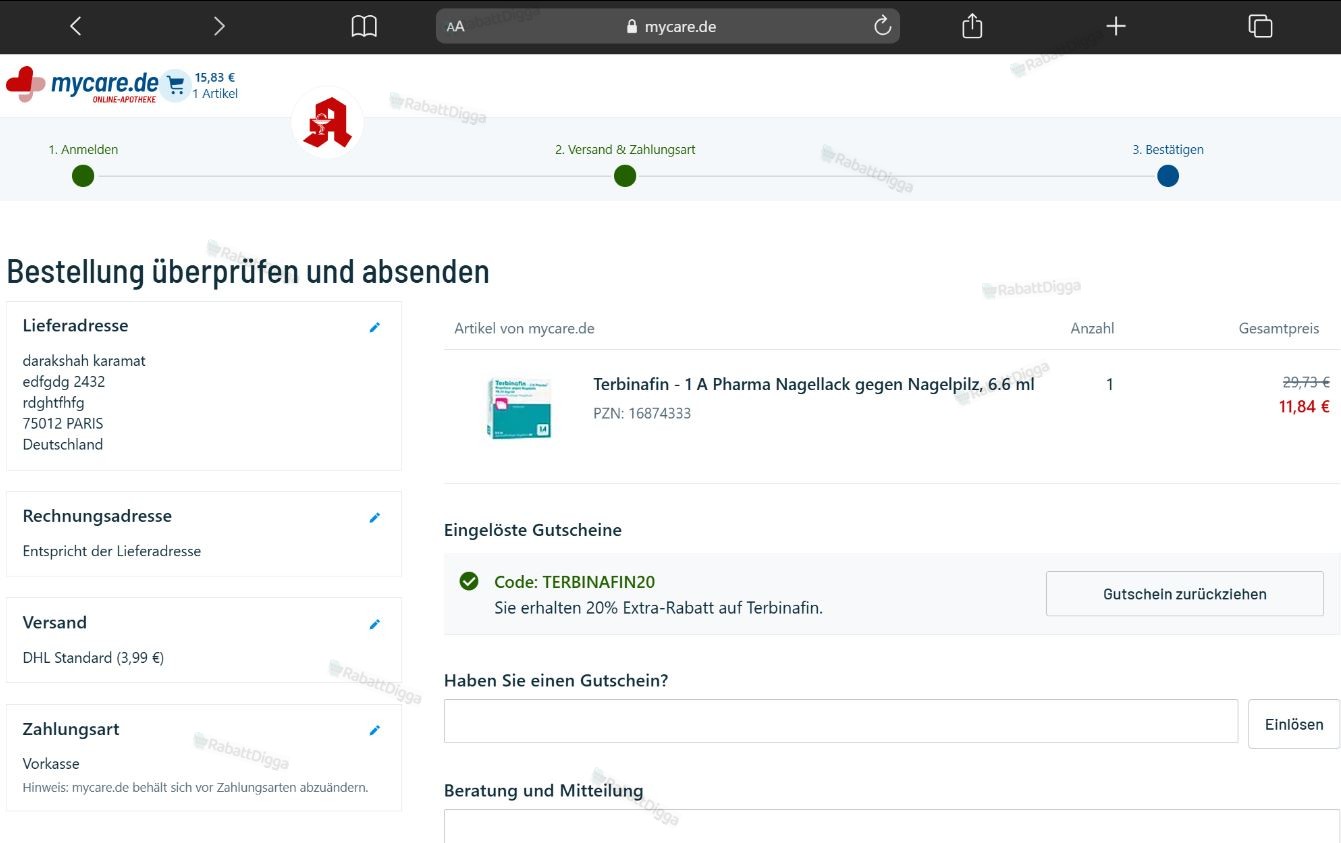Viewport: 1341px width, 843px height.
Task: Edit Lieferadresse with pencil icon
Action: point(375,327)
